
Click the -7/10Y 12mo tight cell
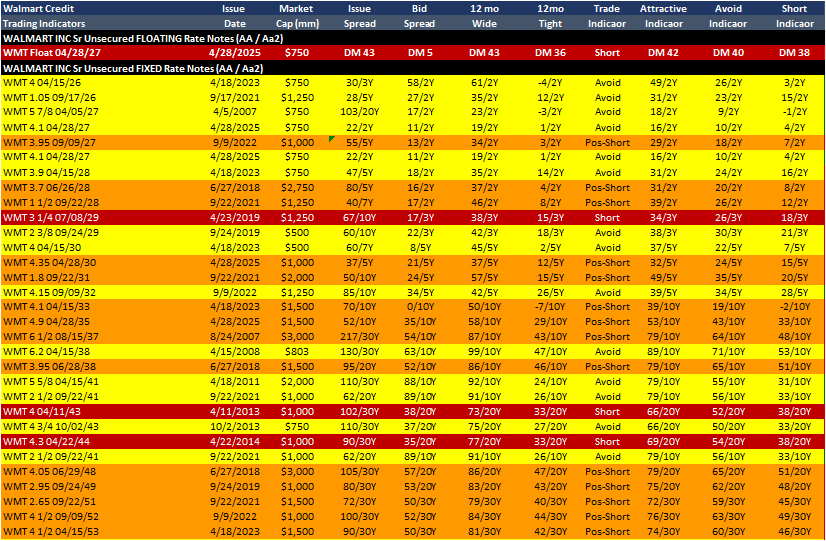(x=550, y=307)
